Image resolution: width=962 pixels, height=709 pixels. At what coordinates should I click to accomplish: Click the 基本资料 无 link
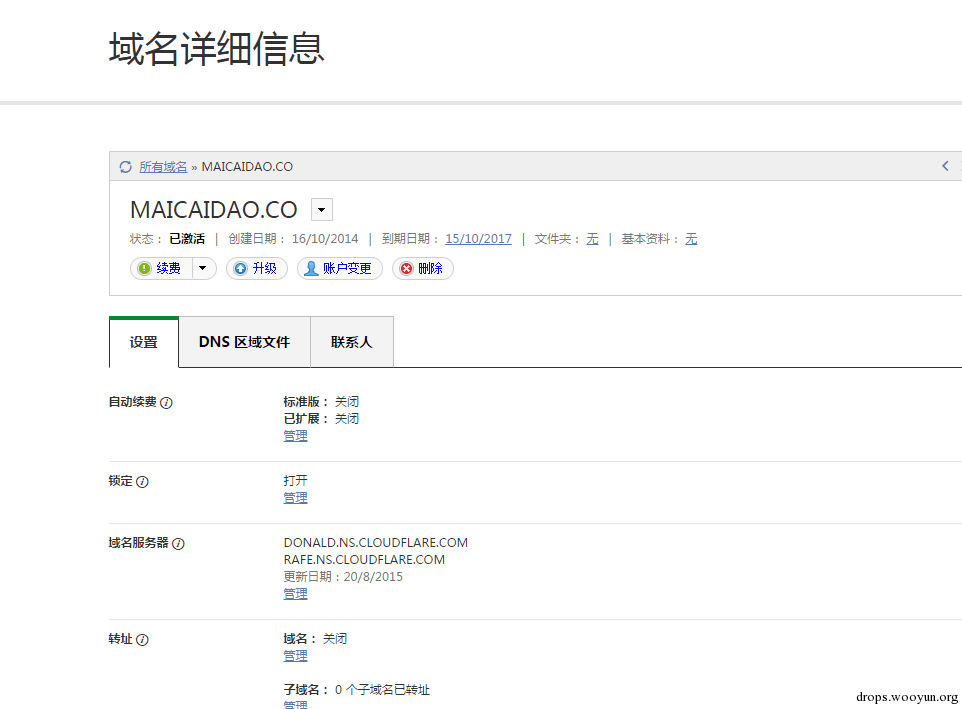[x=691, y=239]
